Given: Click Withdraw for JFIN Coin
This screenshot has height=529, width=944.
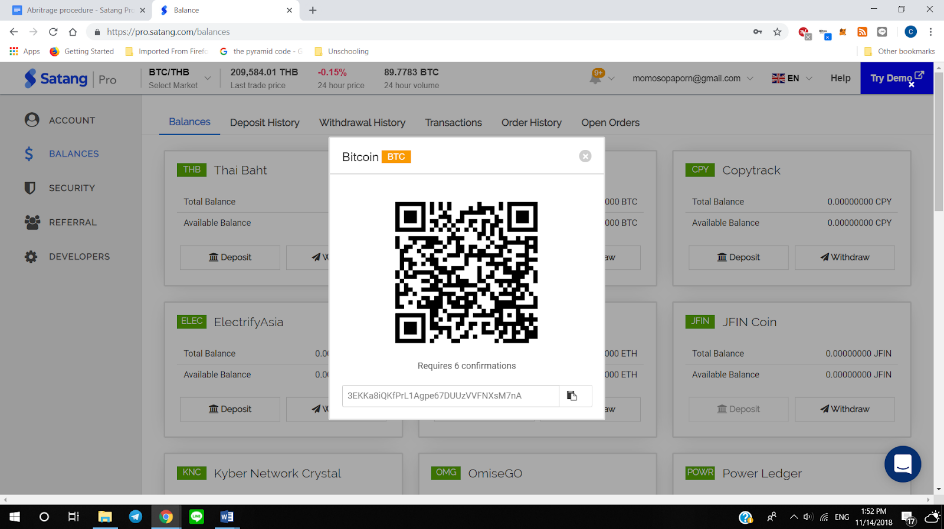Looking at the screenshot, I should (845, 409).
